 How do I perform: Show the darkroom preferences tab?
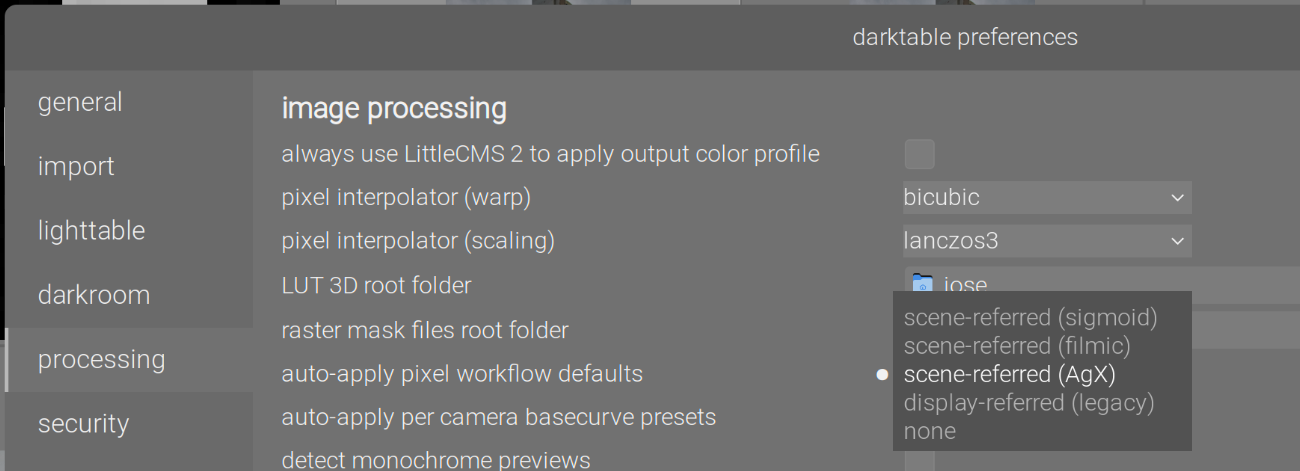93,295
